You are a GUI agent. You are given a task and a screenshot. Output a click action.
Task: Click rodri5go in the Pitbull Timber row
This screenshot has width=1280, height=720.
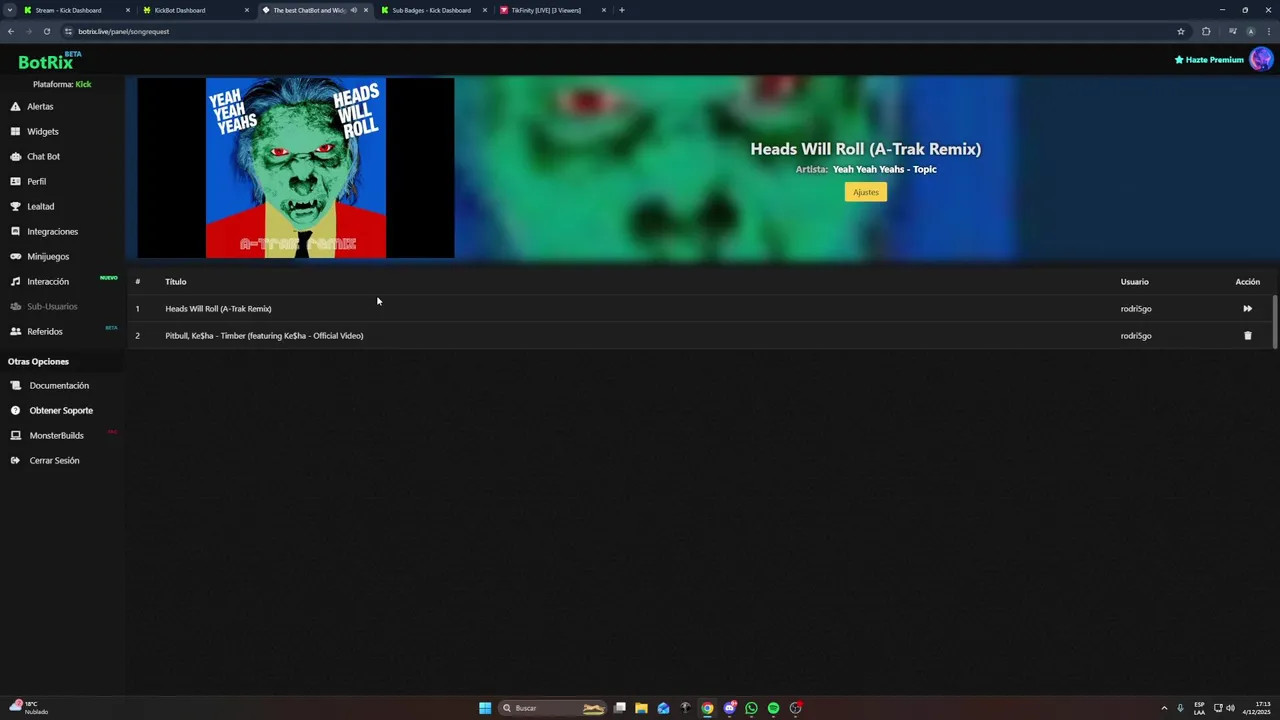pos(1136,335)
